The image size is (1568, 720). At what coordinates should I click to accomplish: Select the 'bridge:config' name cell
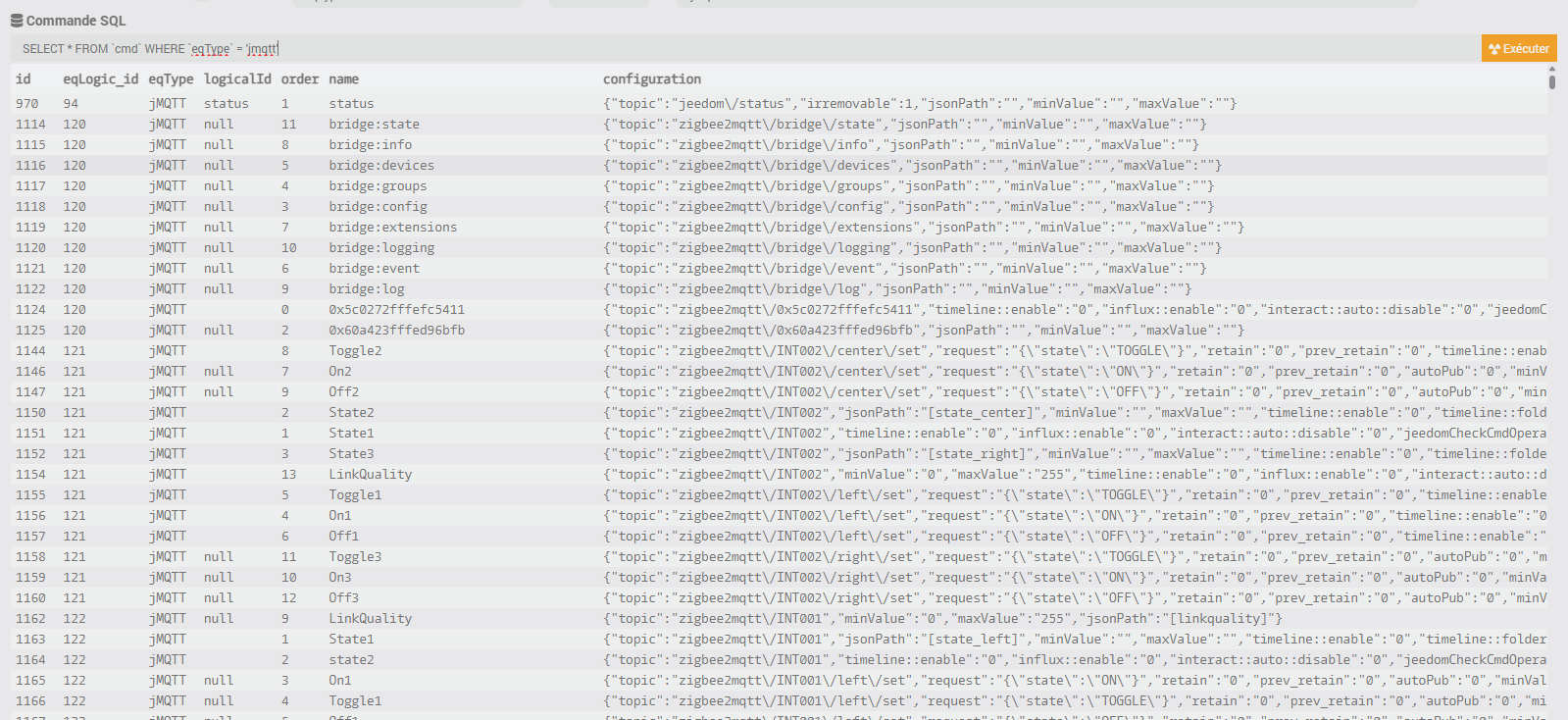(x=378, y=207)
